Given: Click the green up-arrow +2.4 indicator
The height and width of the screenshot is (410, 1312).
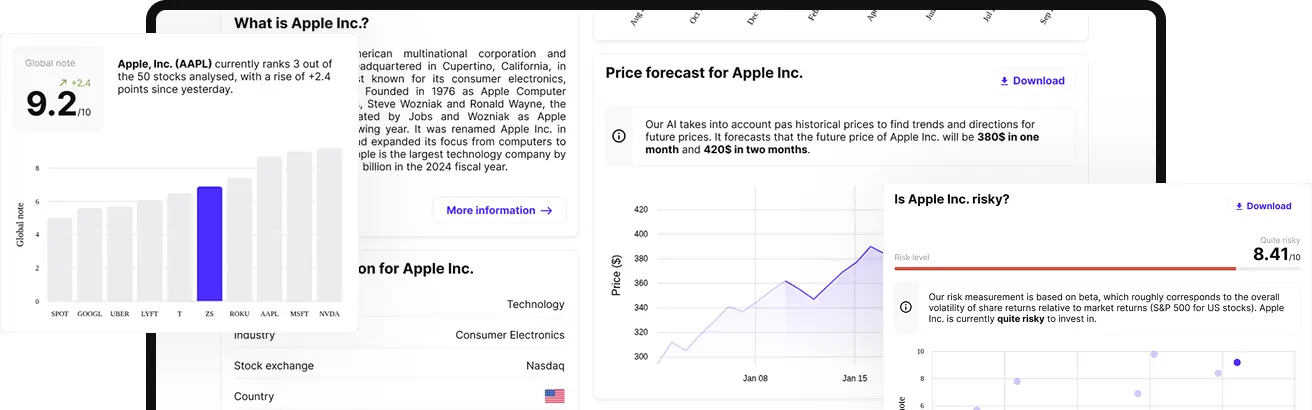Looking at the screenshot, I should (x=76, y=83).
